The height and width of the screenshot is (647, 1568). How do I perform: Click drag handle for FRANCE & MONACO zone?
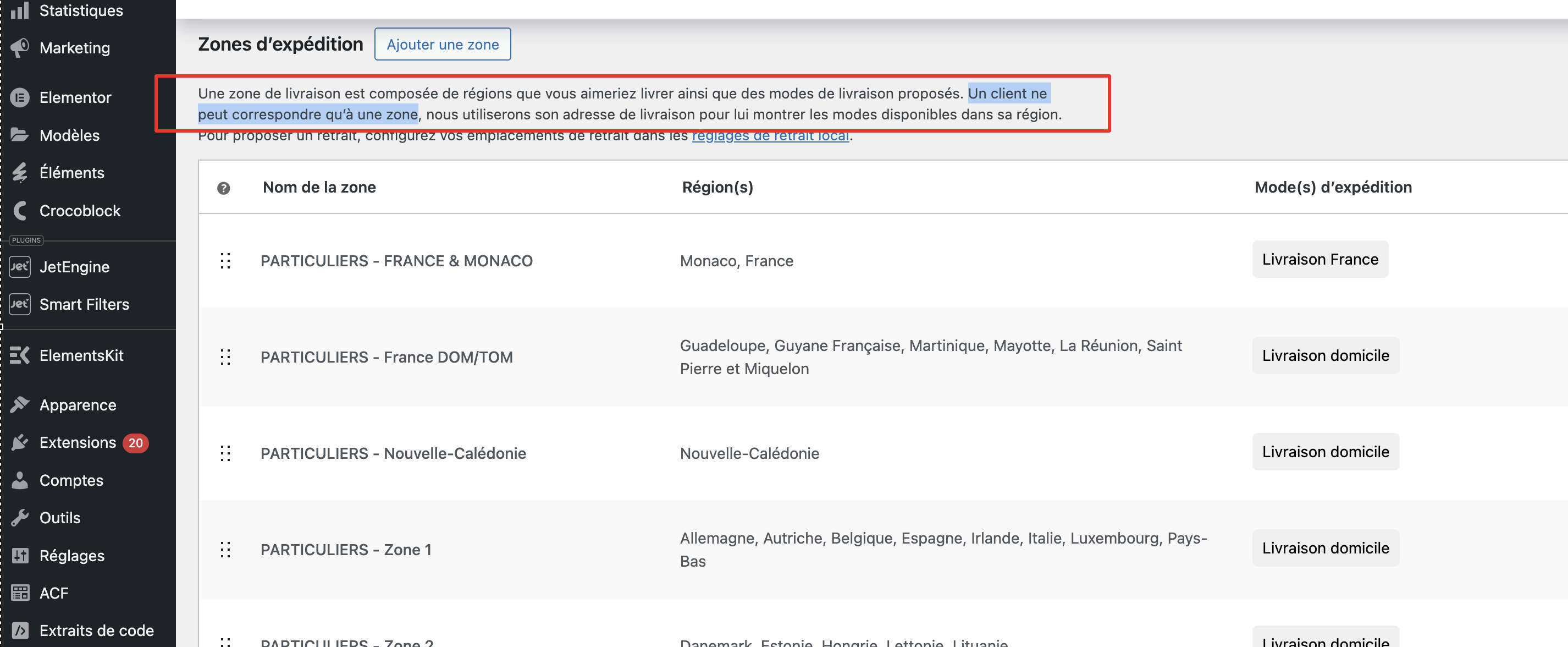tap(225, 261)
